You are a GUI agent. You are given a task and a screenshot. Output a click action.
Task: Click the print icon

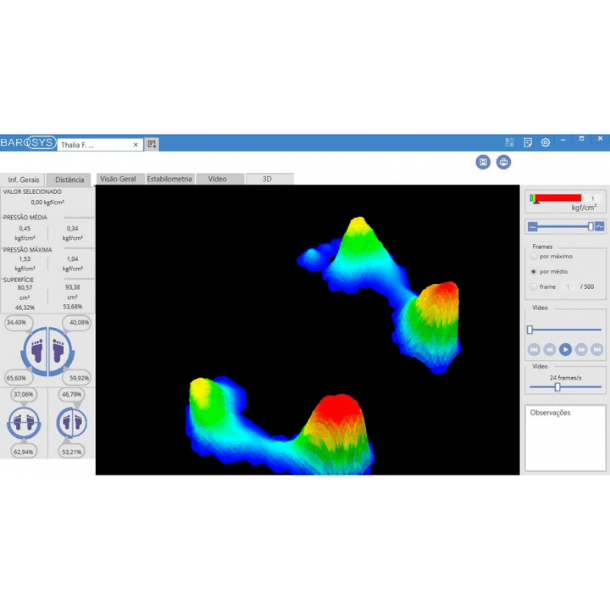(504, 162)
